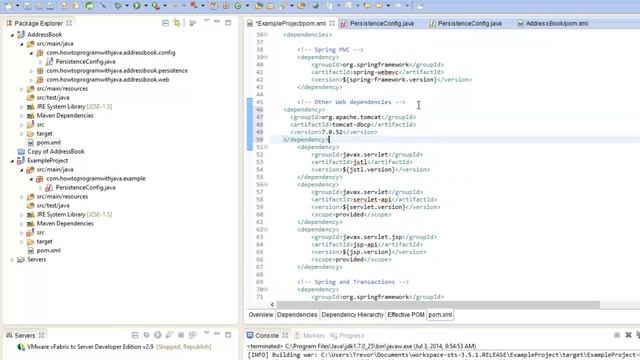Click Collapse All in Package Explorer
Viewport: 640px width, 360px height.
pyautogui.click(x=165, y=23)
